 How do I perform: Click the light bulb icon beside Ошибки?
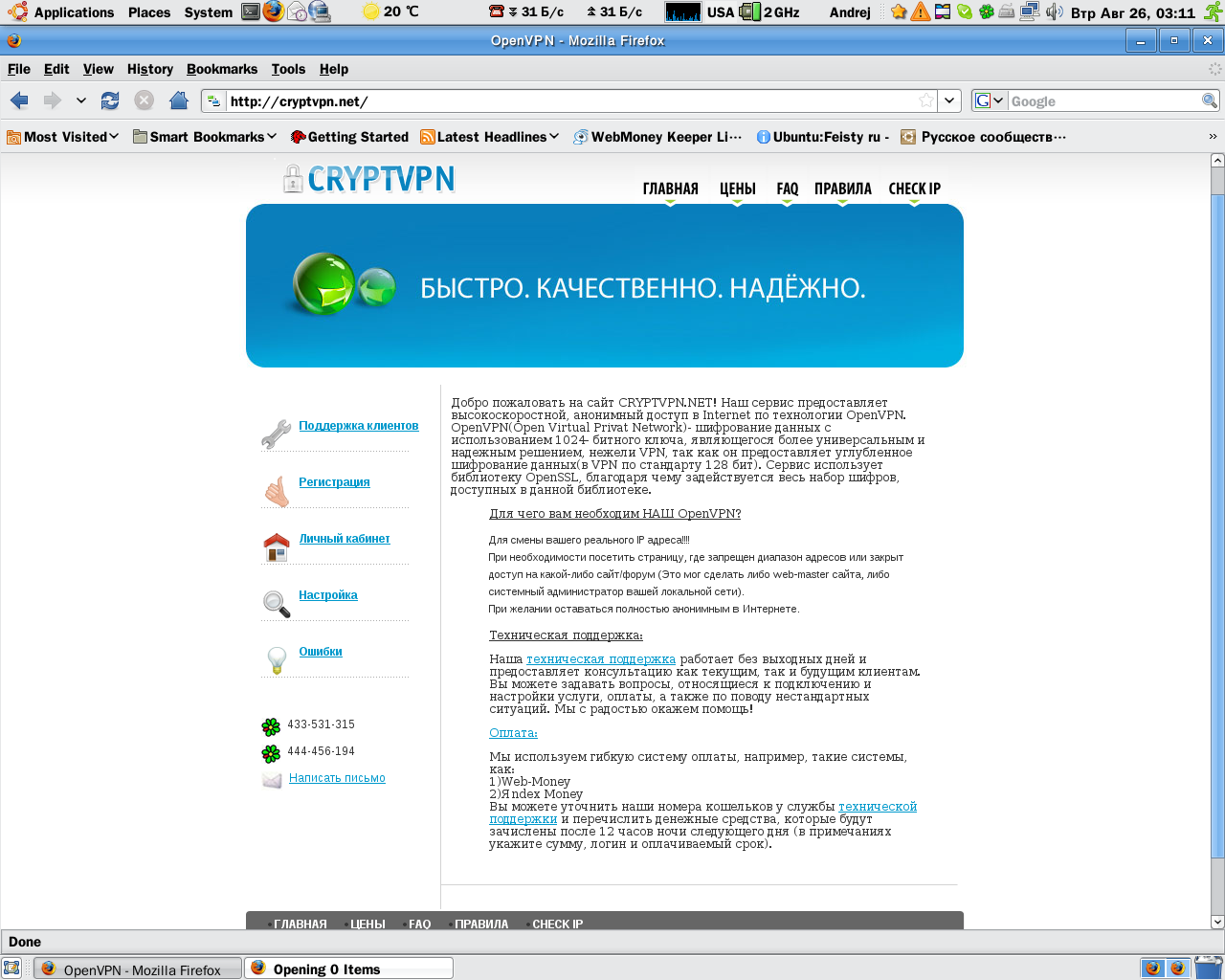(x=277, y=659)
